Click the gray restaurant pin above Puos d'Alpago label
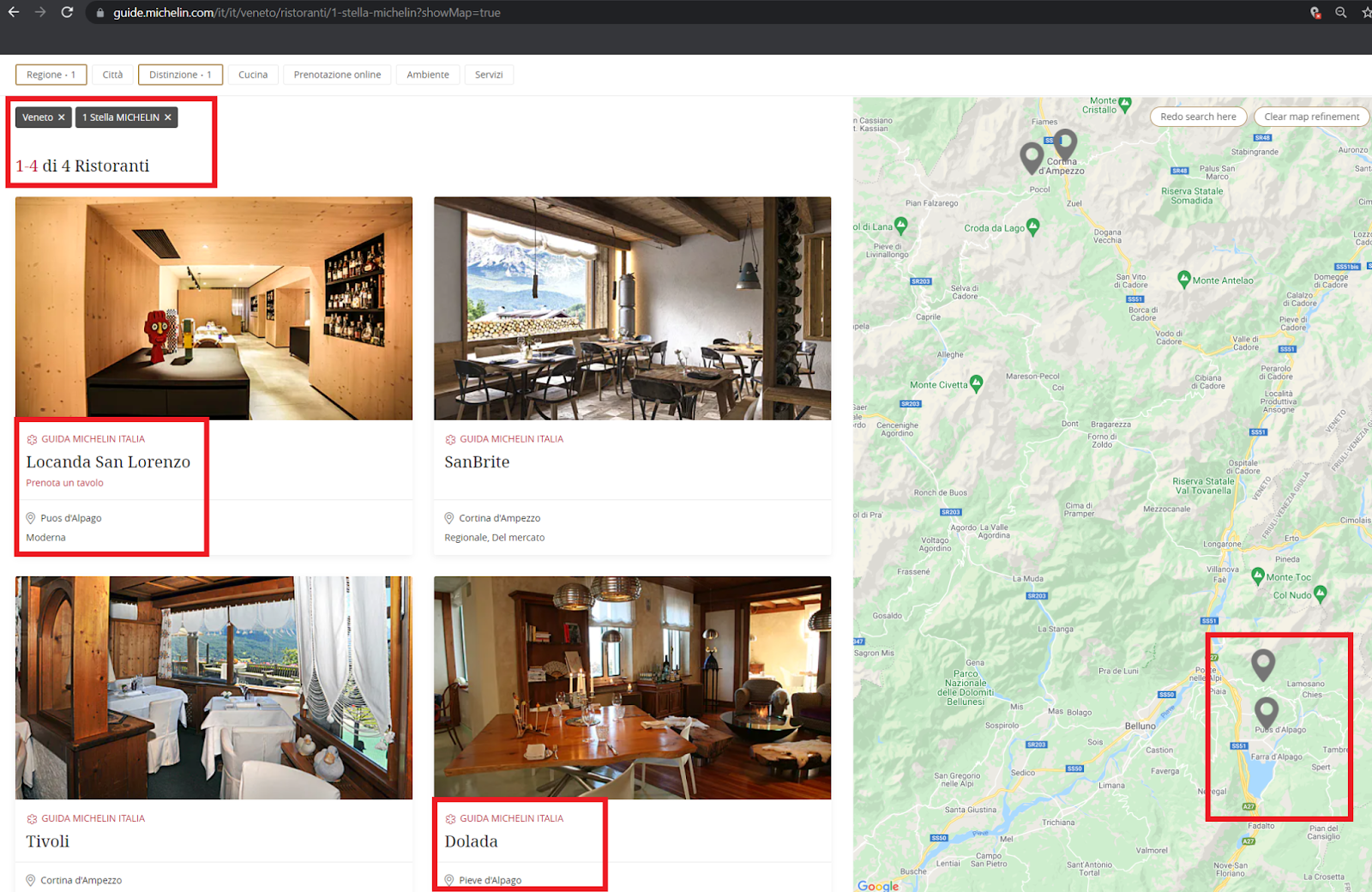The image size is (1372, 892). click(x=1267, y=713)
